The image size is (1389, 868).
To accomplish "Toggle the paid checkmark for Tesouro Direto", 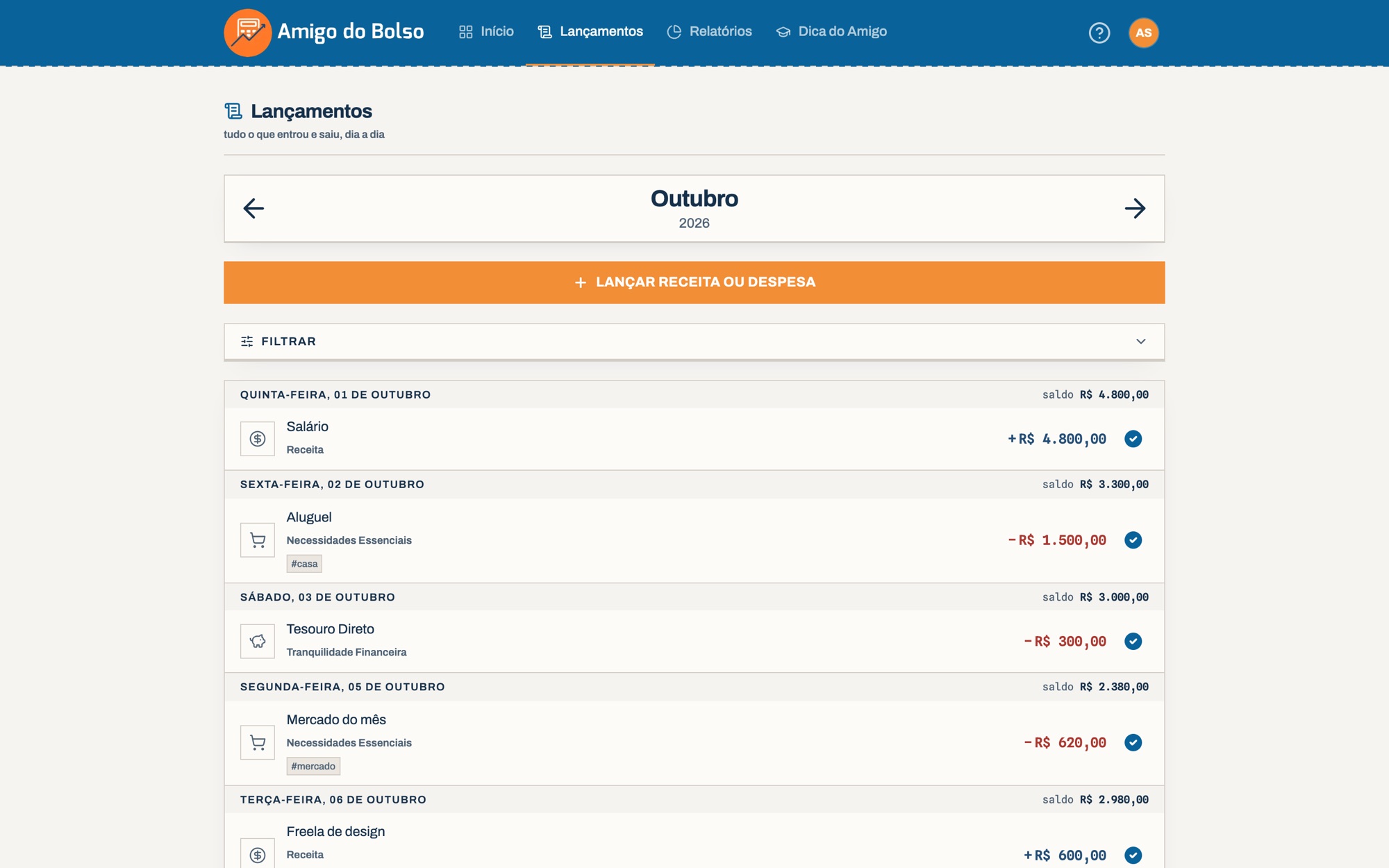I will coord(1133,641).
